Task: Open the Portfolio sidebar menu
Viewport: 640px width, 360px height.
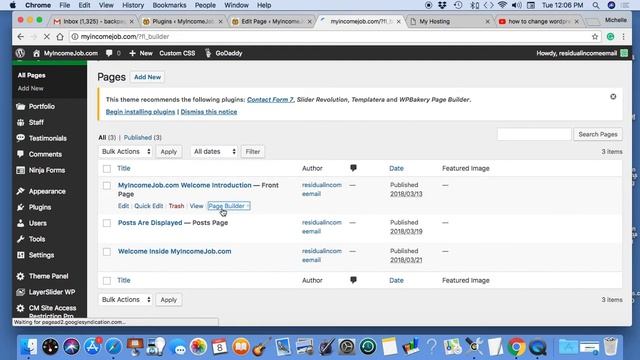Action: [41, 107]
